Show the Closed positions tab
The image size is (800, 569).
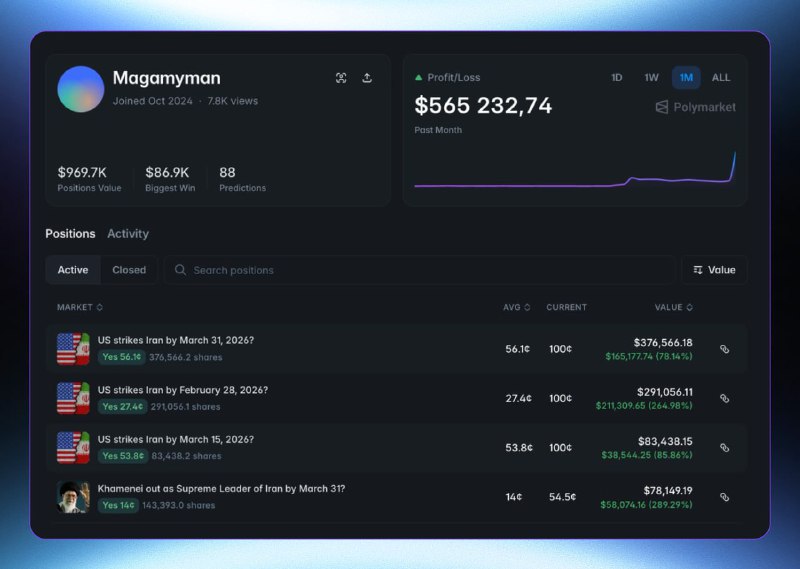(x=129, y=270)
